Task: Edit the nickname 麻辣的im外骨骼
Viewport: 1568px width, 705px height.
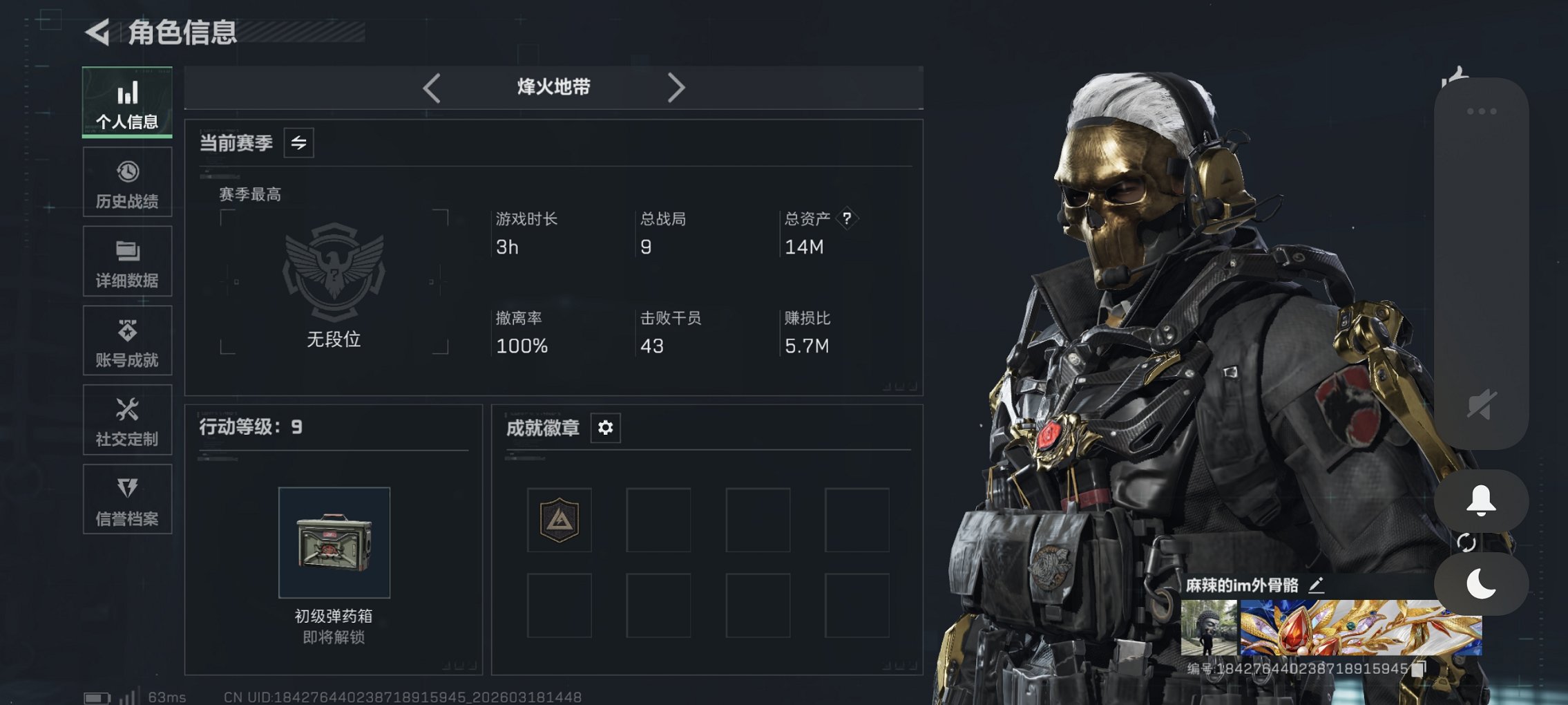Action: 1316,585
